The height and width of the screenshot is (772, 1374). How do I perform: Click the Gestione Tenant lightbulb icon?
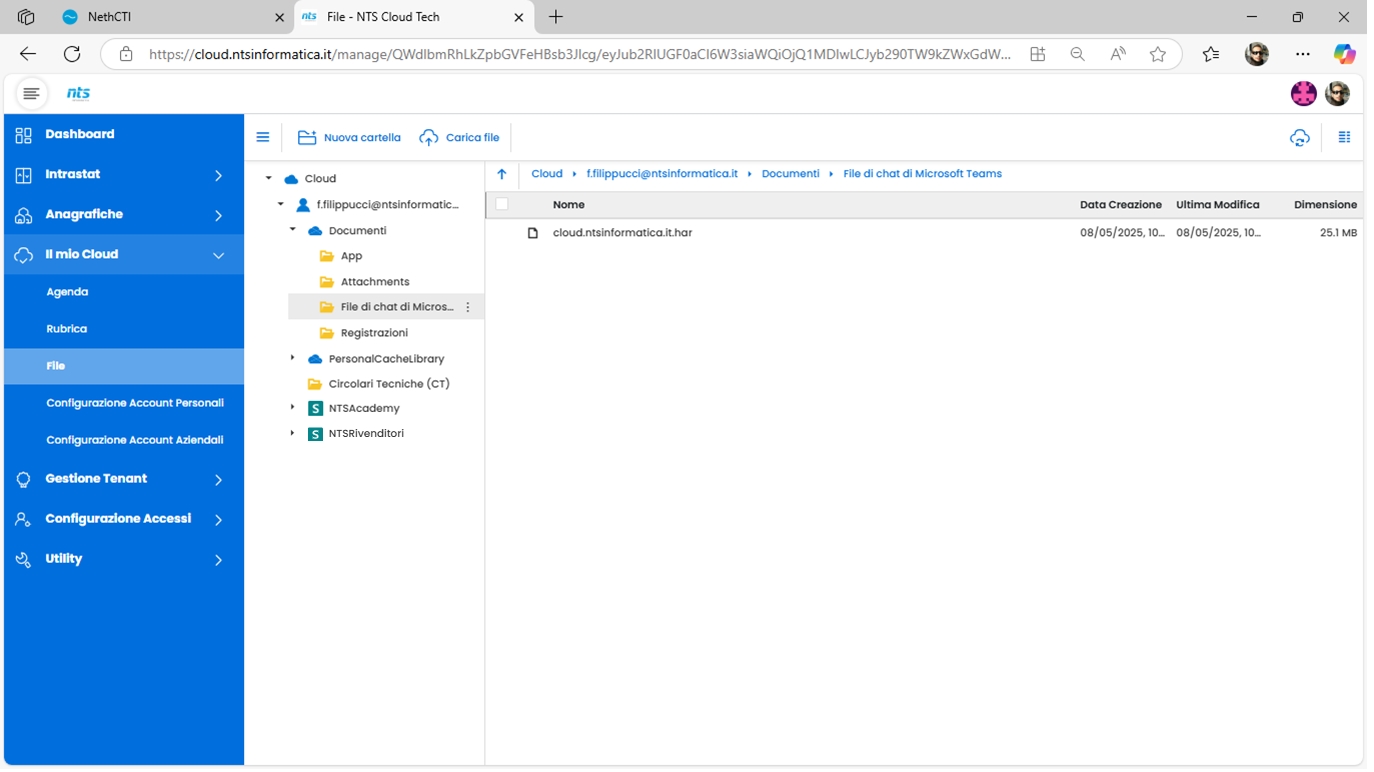click(x=24, y=480)
